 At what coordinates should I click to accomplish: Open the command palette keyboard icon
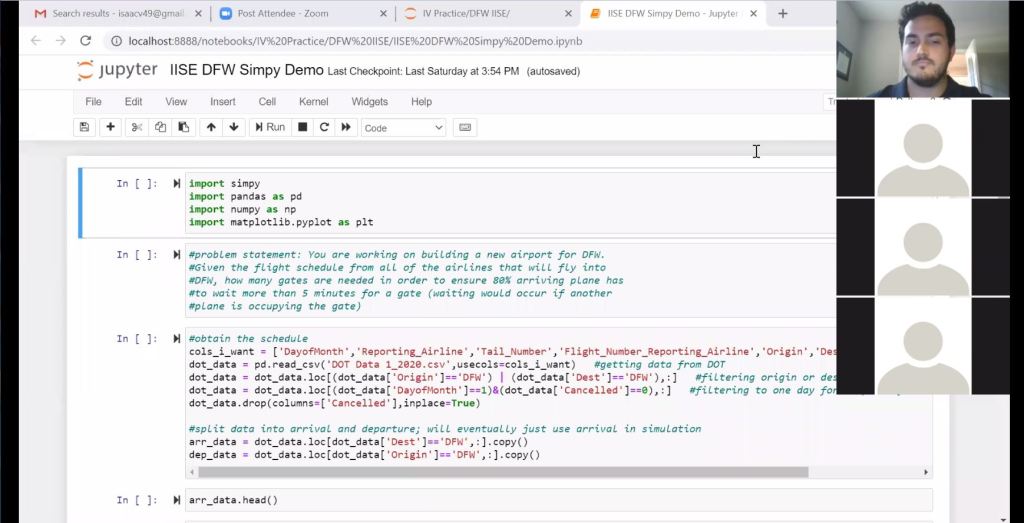tap(464, 127)
